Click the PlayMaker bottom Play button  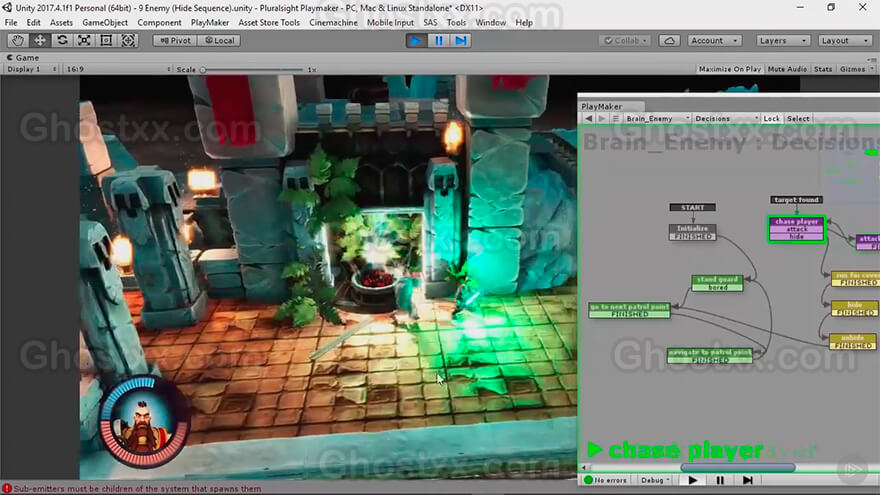click(693, 480)
